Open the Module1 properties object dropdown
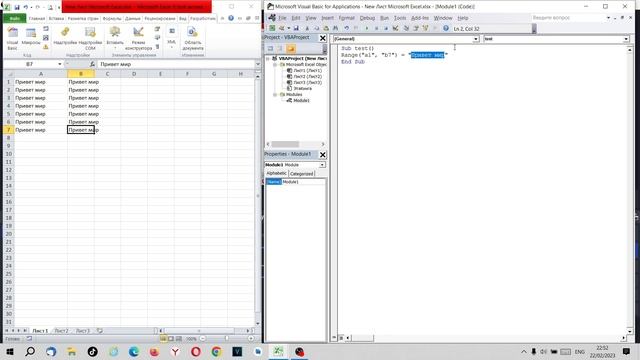This screenshot has height=360, width=640. [322, 165]
